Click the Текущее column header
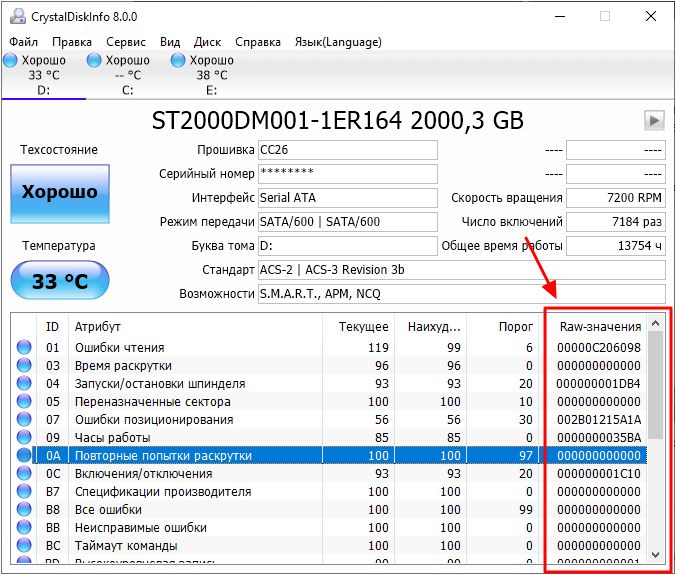This screenshot has width=676, height=575. click(x=359, y=327)
